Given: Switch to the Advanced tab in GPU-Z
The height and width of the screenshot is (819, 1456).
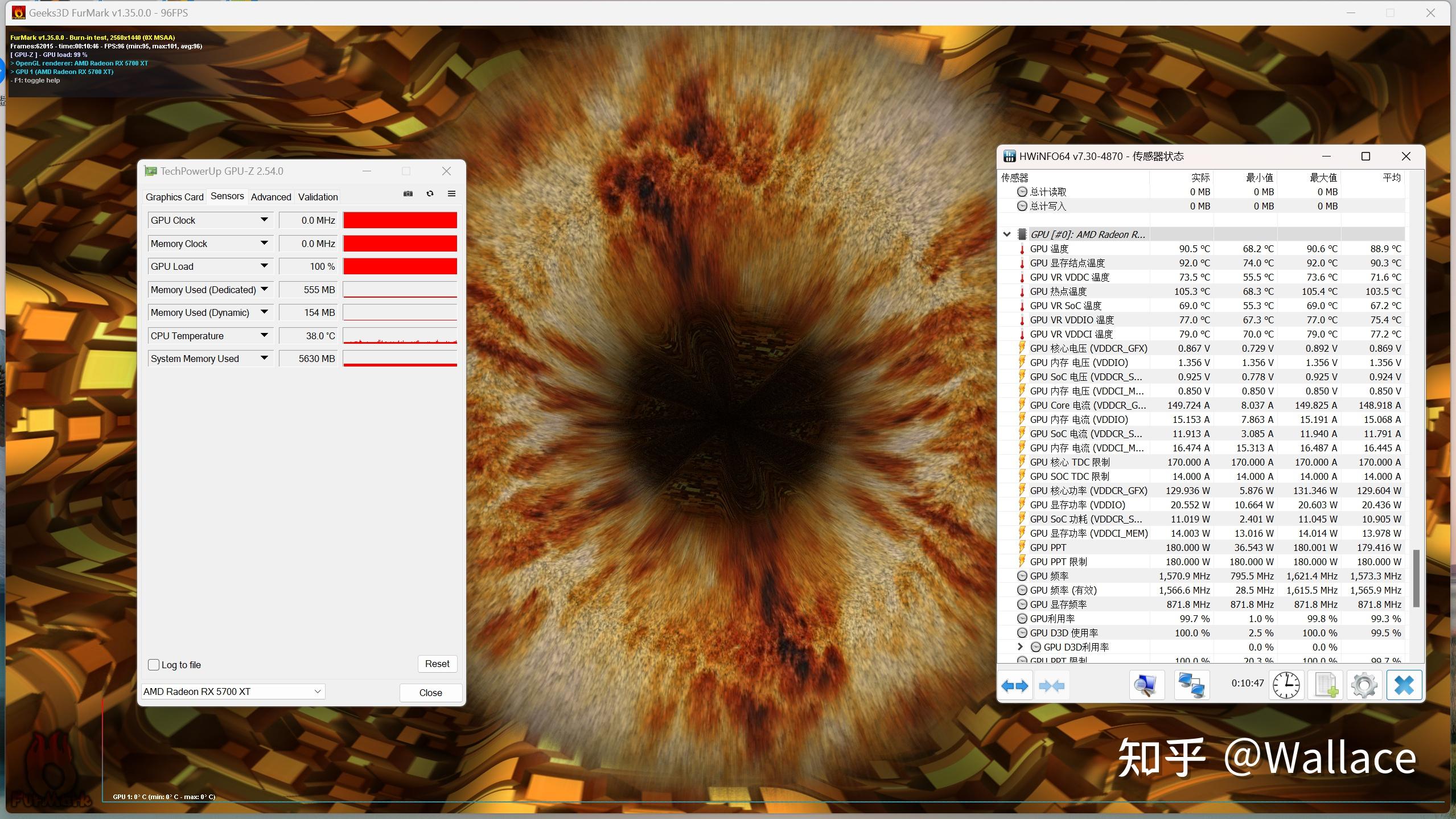Looking at the screenshot, I should pos(271,196).
